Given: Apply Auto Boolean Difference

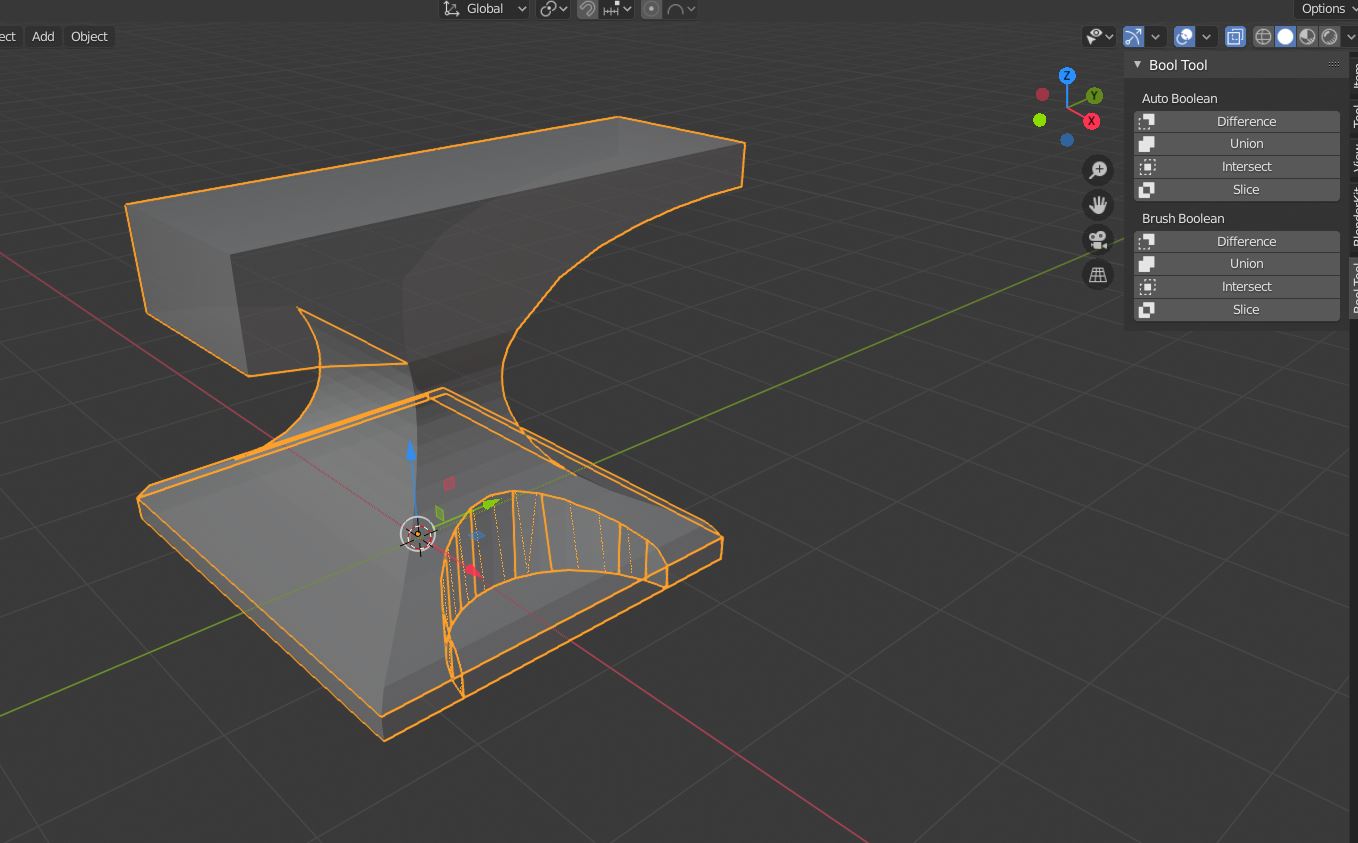Looking at the screenshot, I should click(1237, 121).
